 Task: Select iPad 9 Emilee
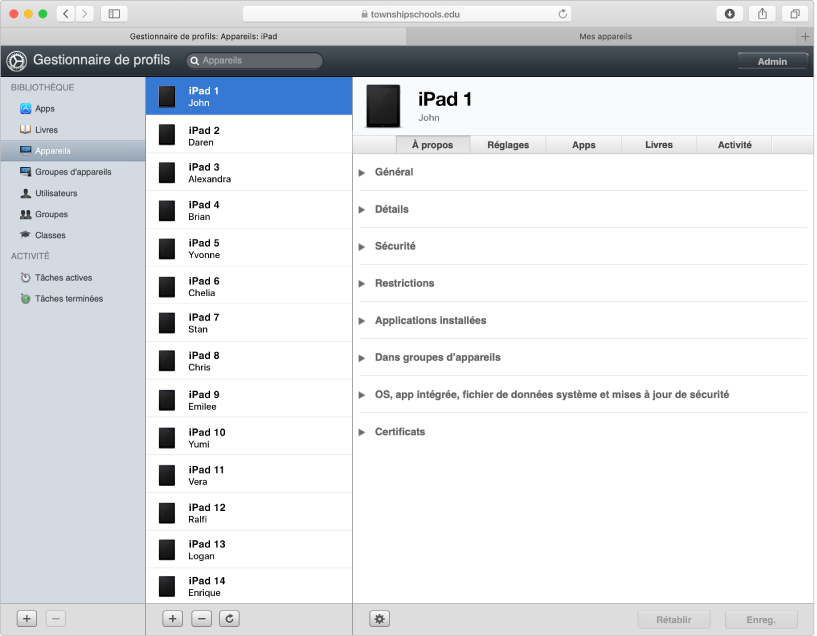pyautogui.click(x=249, y=399)
